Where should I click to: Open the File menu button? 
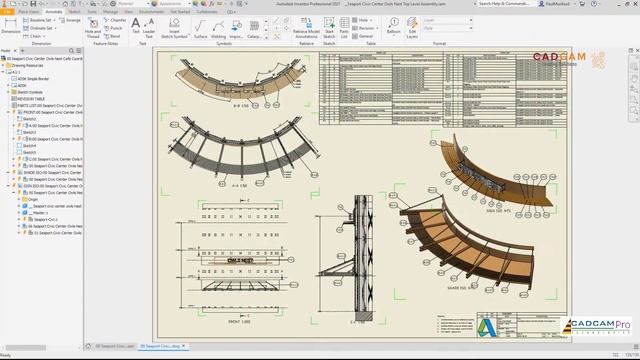point(7,12)
